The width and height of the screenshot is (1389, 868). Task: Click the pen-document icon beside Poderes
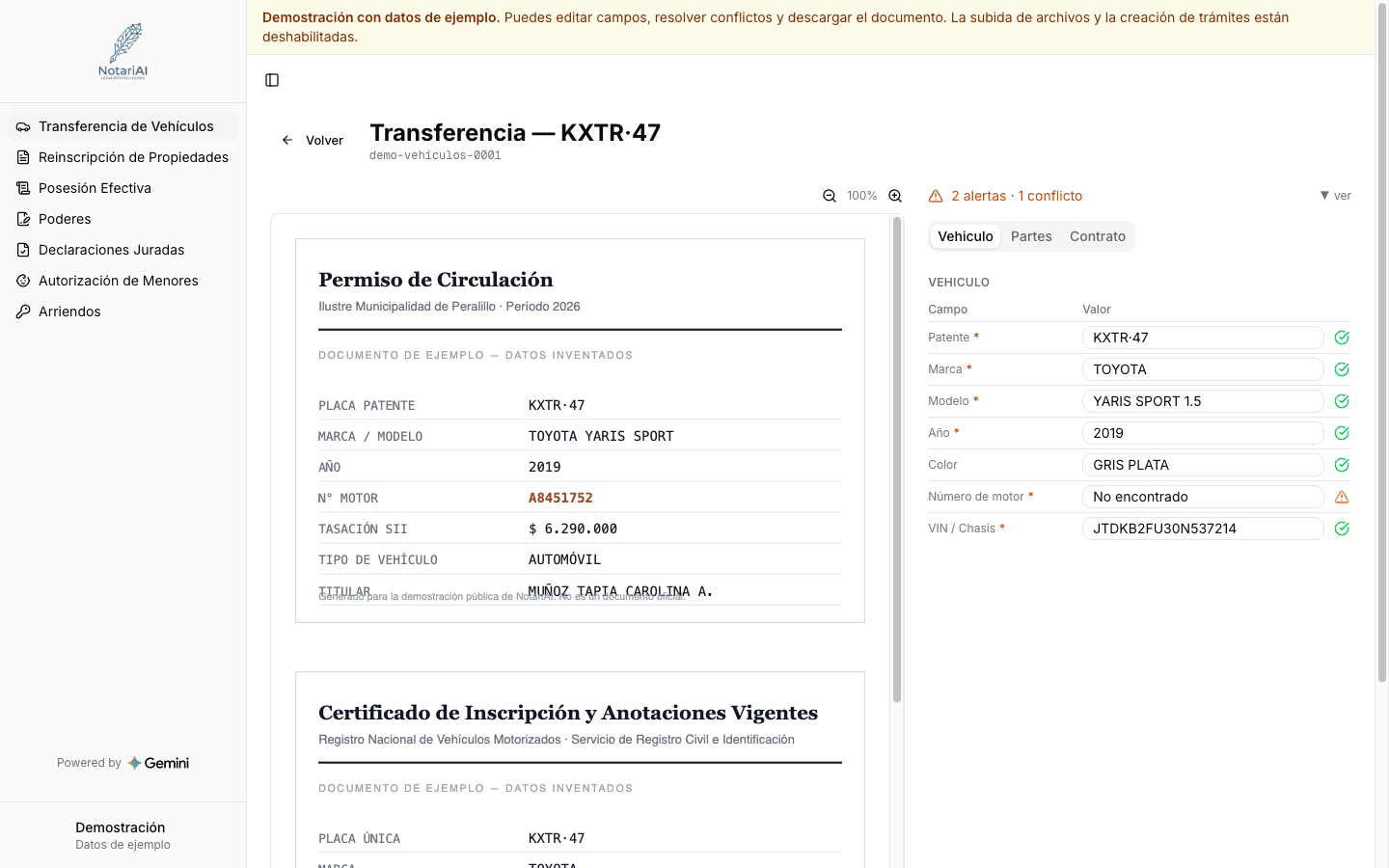point(23,219)
